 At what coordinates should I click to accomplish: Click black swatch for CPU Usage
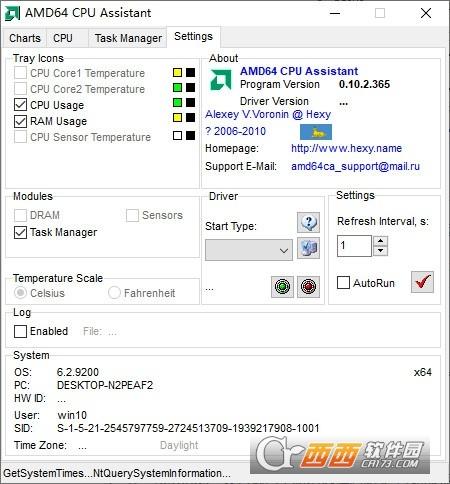click(190, 103)
